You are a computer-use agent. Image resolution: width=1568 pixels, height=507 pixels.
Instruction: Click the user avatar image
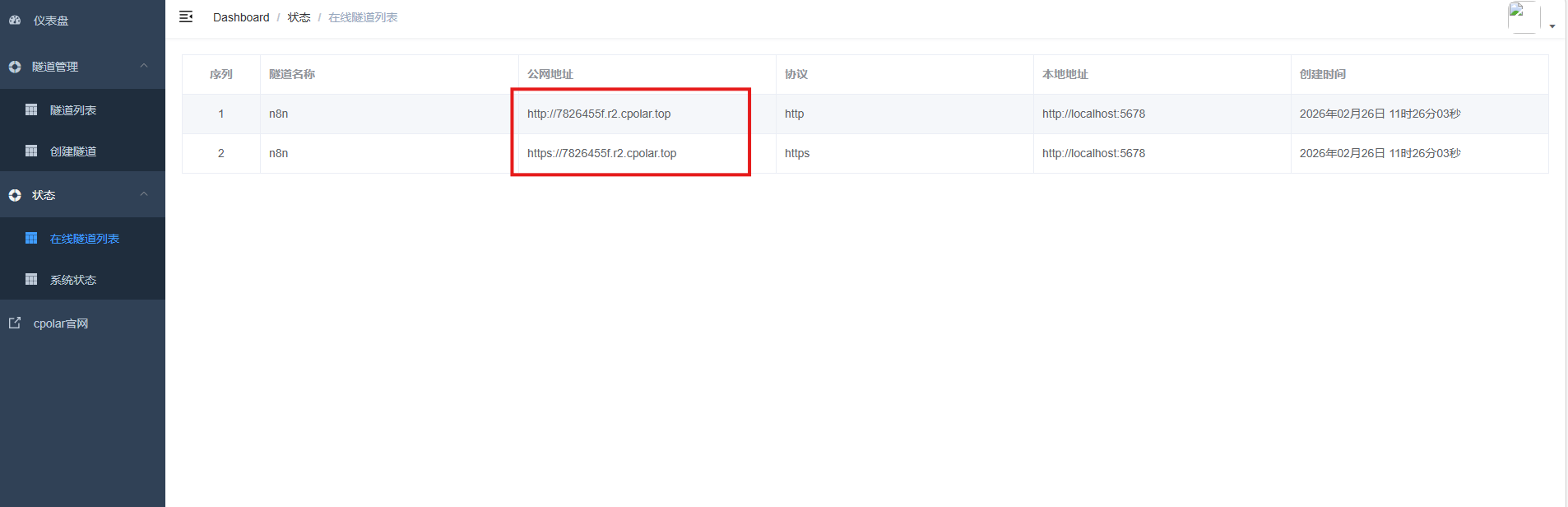click(1523, 16)
